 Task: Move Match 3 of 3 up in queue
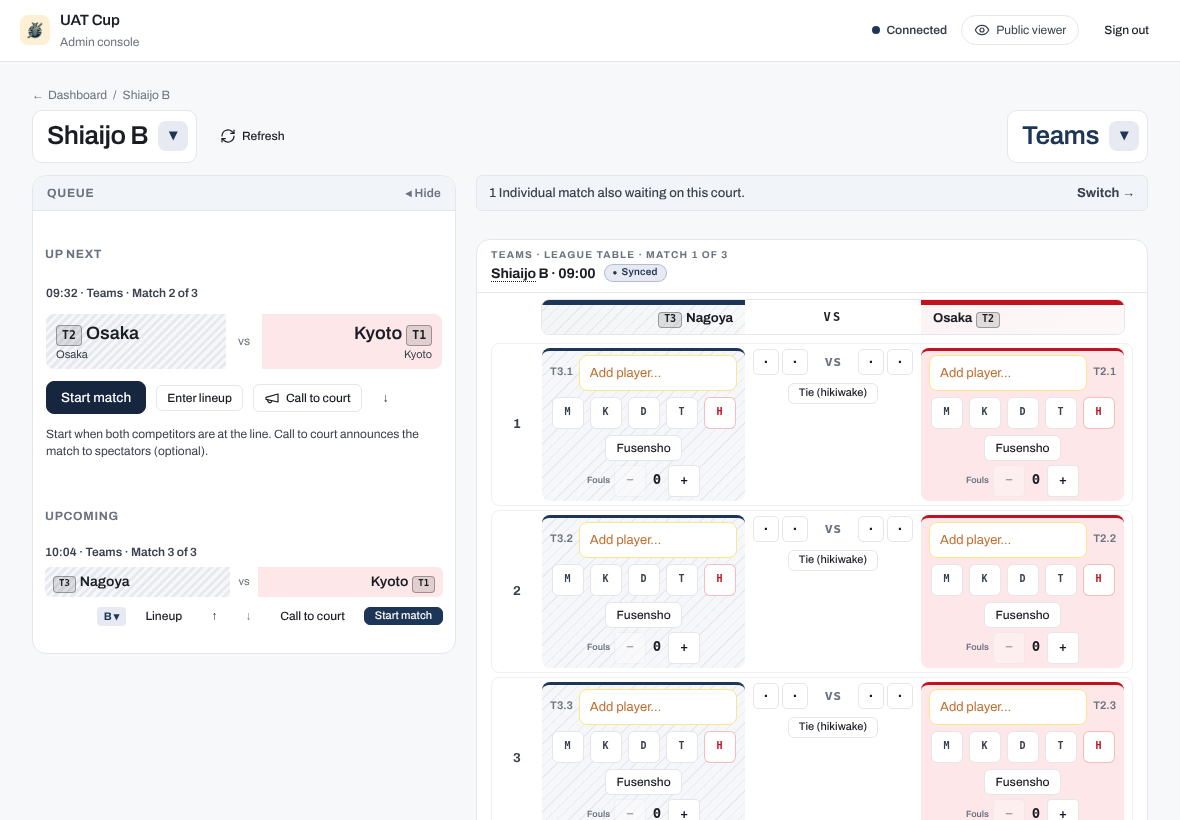pyautogui.click(x=214, y=616)
